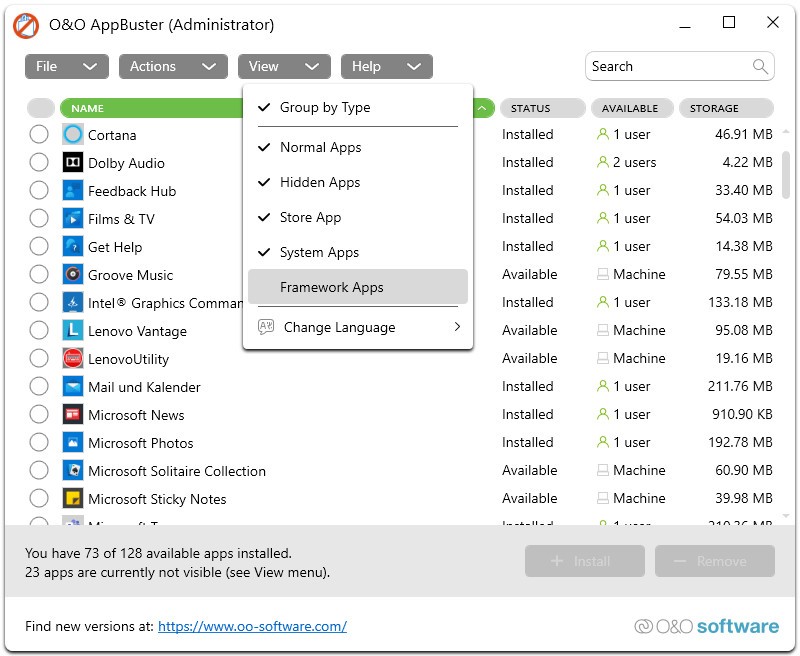
Task: Click the Lenovo Vantage app icon
Action: [73, 331]
